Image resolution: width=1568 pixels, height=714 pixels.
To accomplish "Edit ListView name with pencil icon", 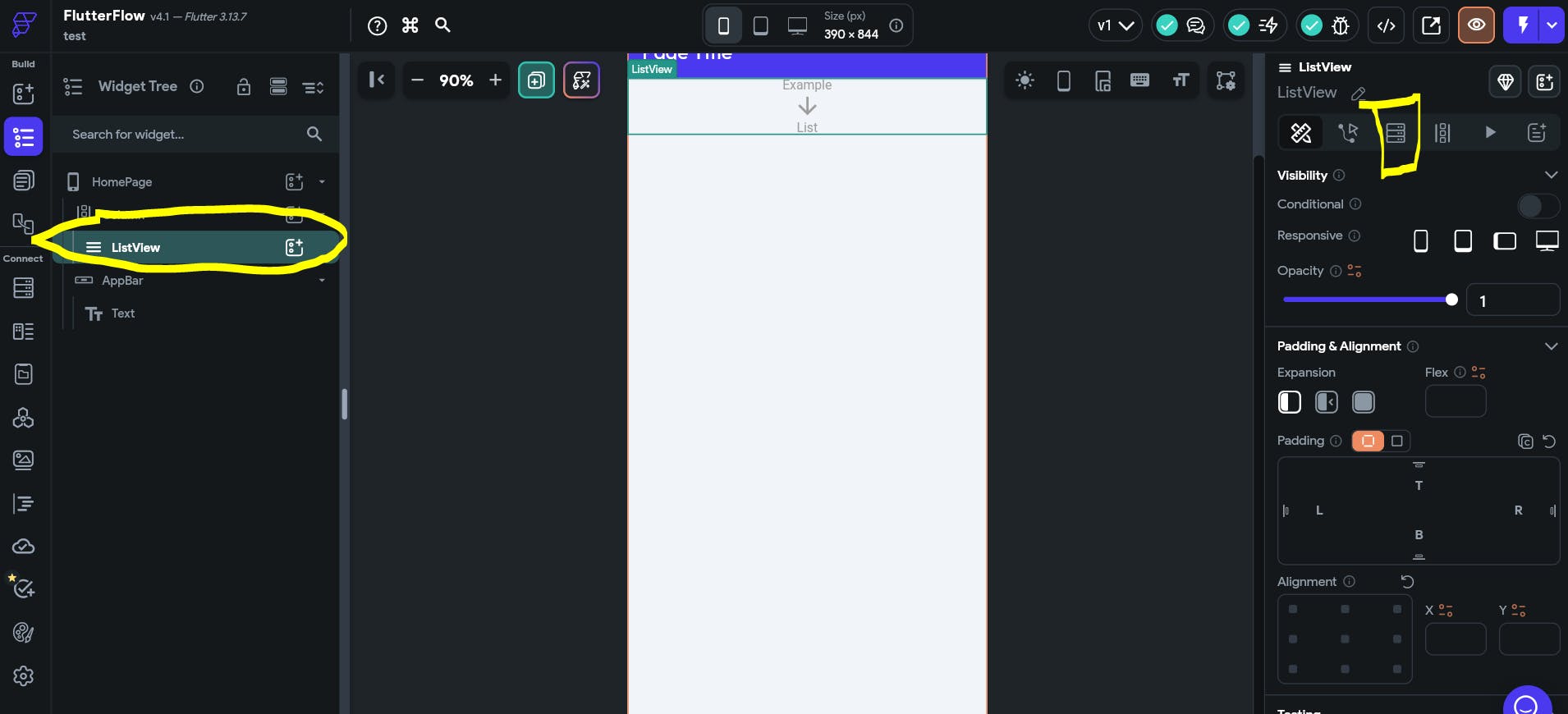I will point(1359,94).
